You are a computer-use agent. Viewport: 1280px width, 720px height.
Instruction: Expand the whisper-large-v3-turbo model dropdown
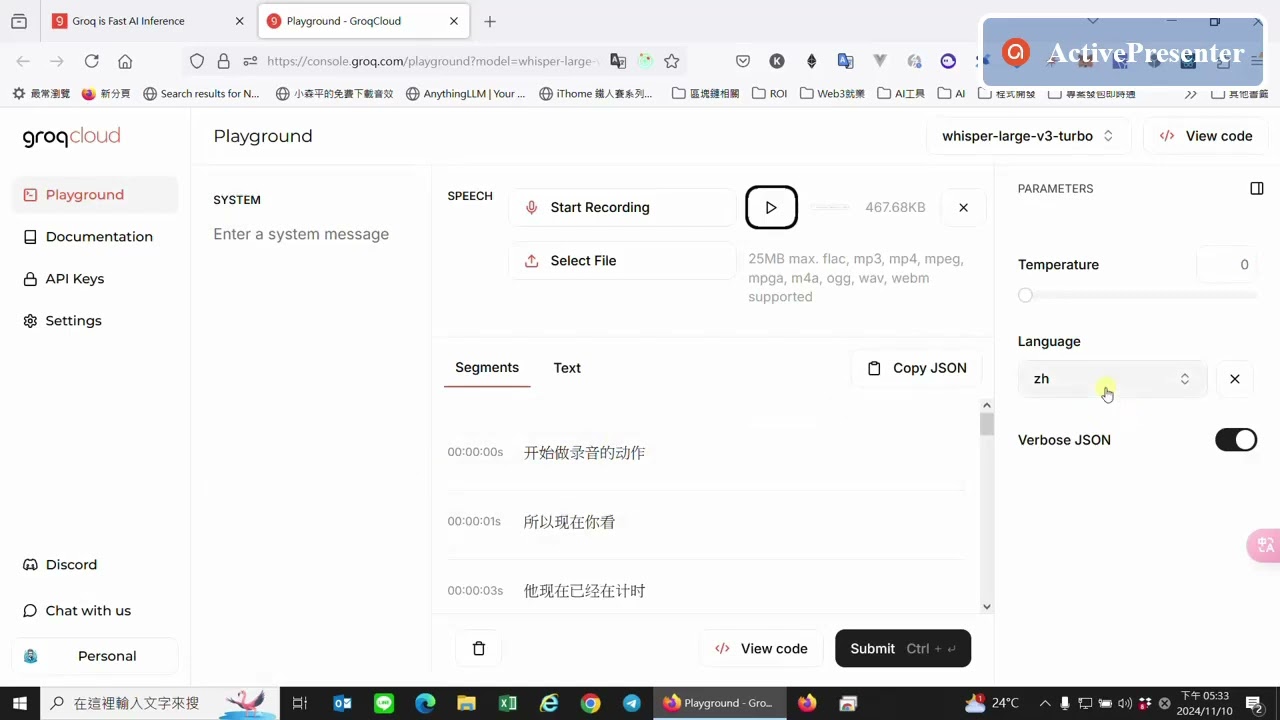[1028, 136]
